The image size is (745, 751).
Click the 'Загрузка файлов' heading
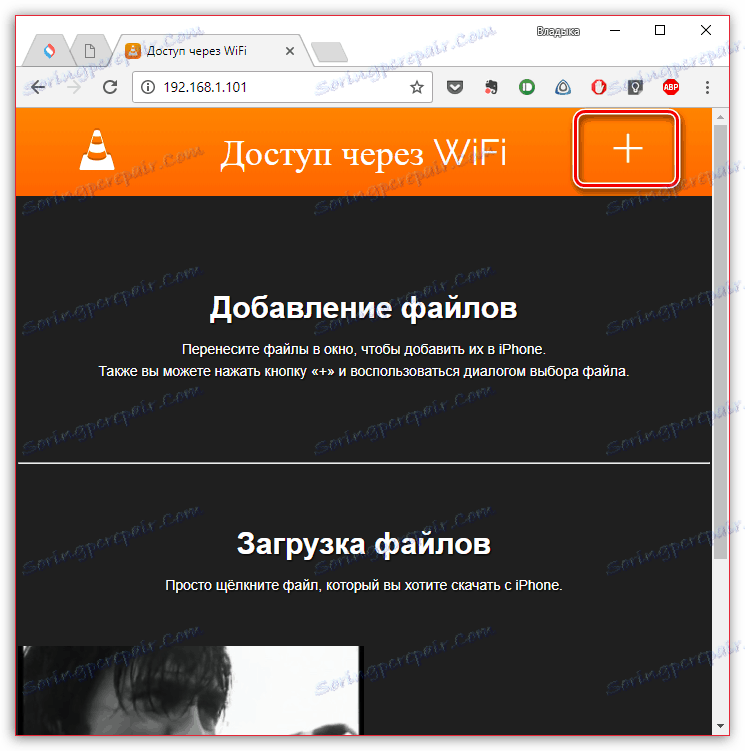364,544
